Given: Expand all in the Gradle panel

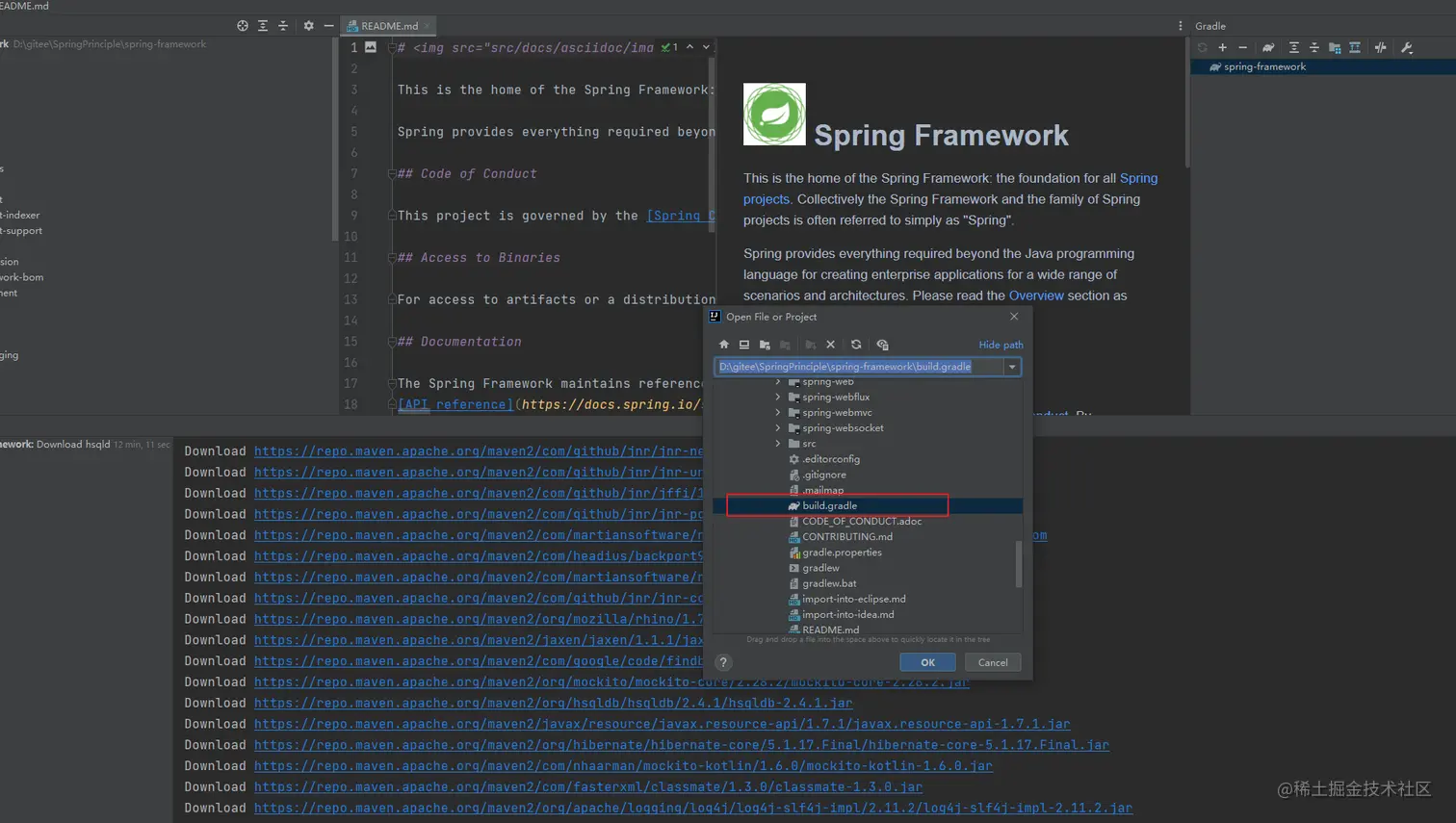Looking at the screenshot, I should click(x=1294, y=47).
